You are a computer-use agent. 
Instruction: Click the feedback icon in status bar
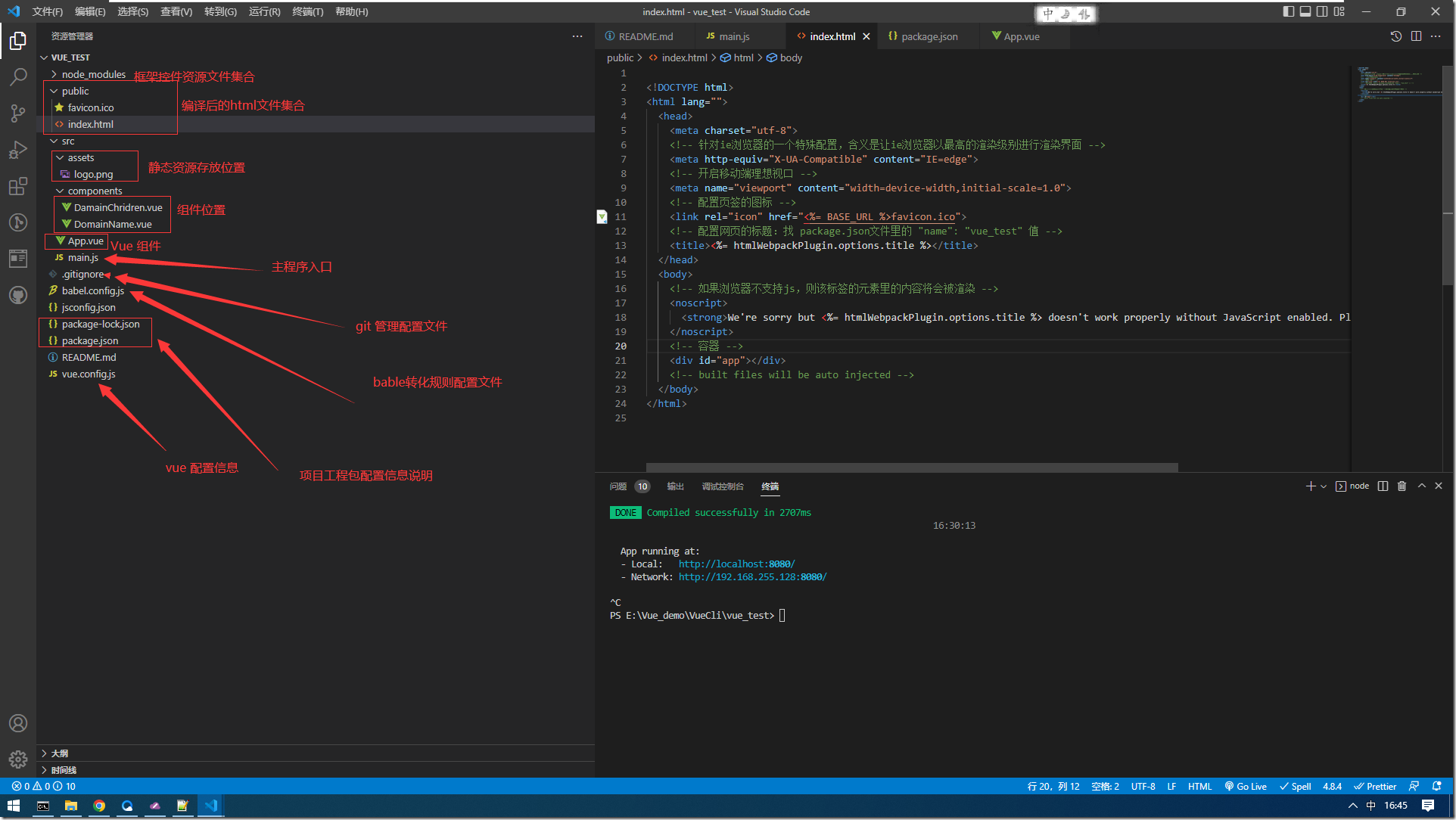pos(1414,786)
